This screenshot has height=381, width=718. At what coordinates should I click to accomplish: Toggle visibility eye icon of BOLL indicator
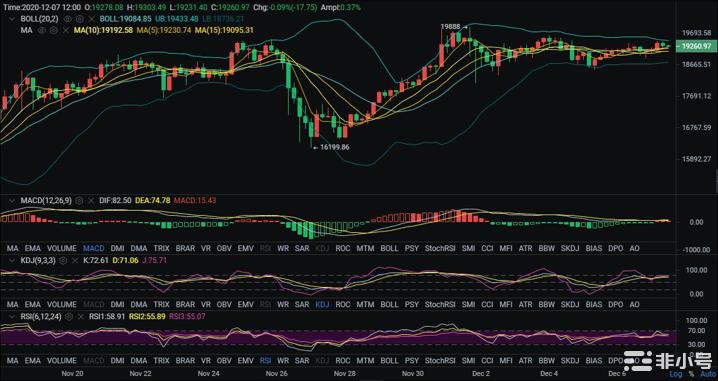67,19
